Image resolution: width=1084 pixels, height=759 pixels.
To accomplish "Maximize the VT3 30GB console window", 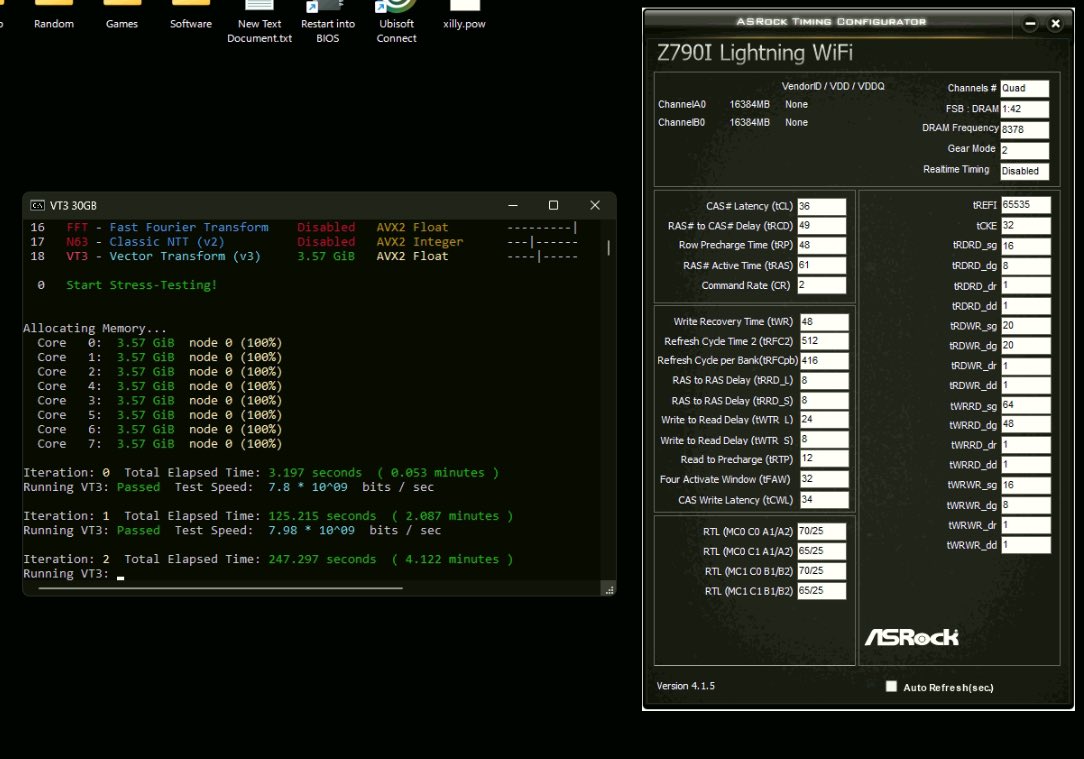I will [x=553, y=205].
